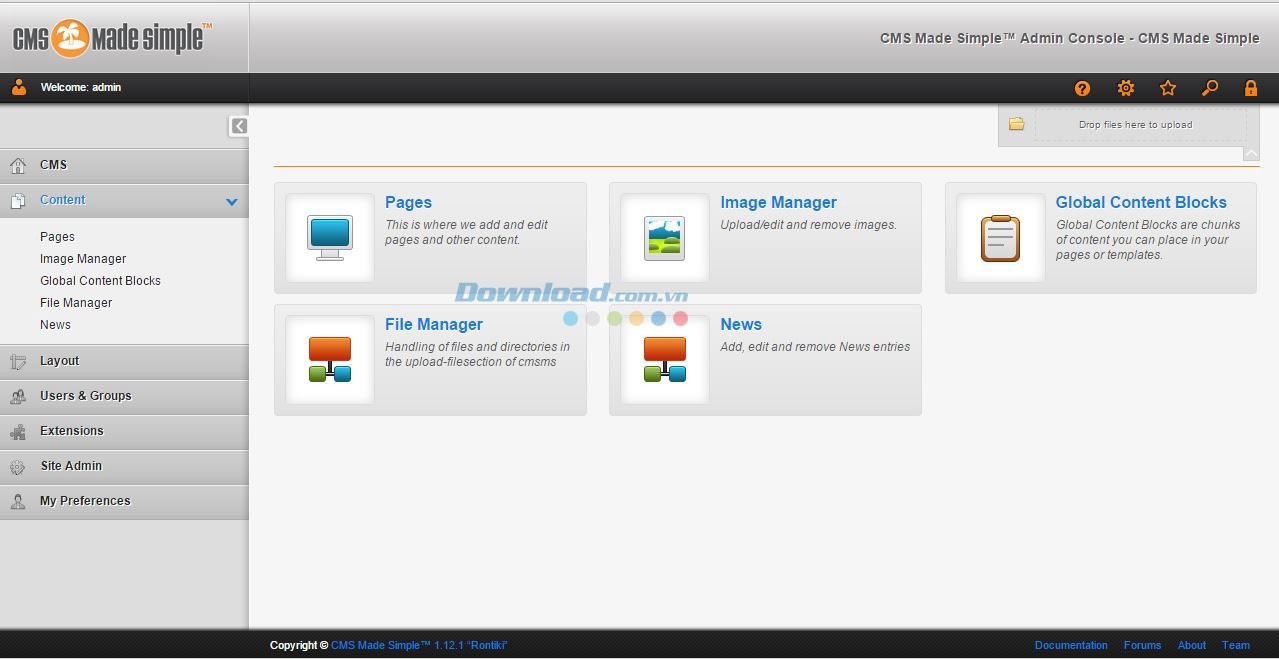Screen dimensions: 1279x659
Task: Click the Image Manager picture icon
Action: pyautogui.click(x=665, y=238)
